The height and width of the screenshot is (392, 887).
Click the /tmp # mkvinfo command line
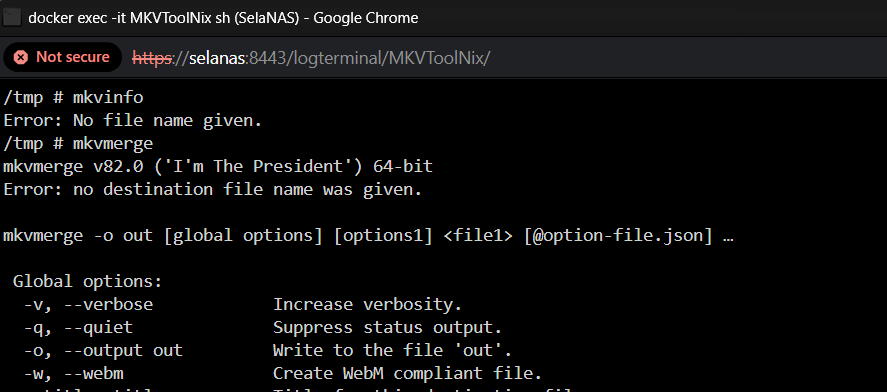74,98
